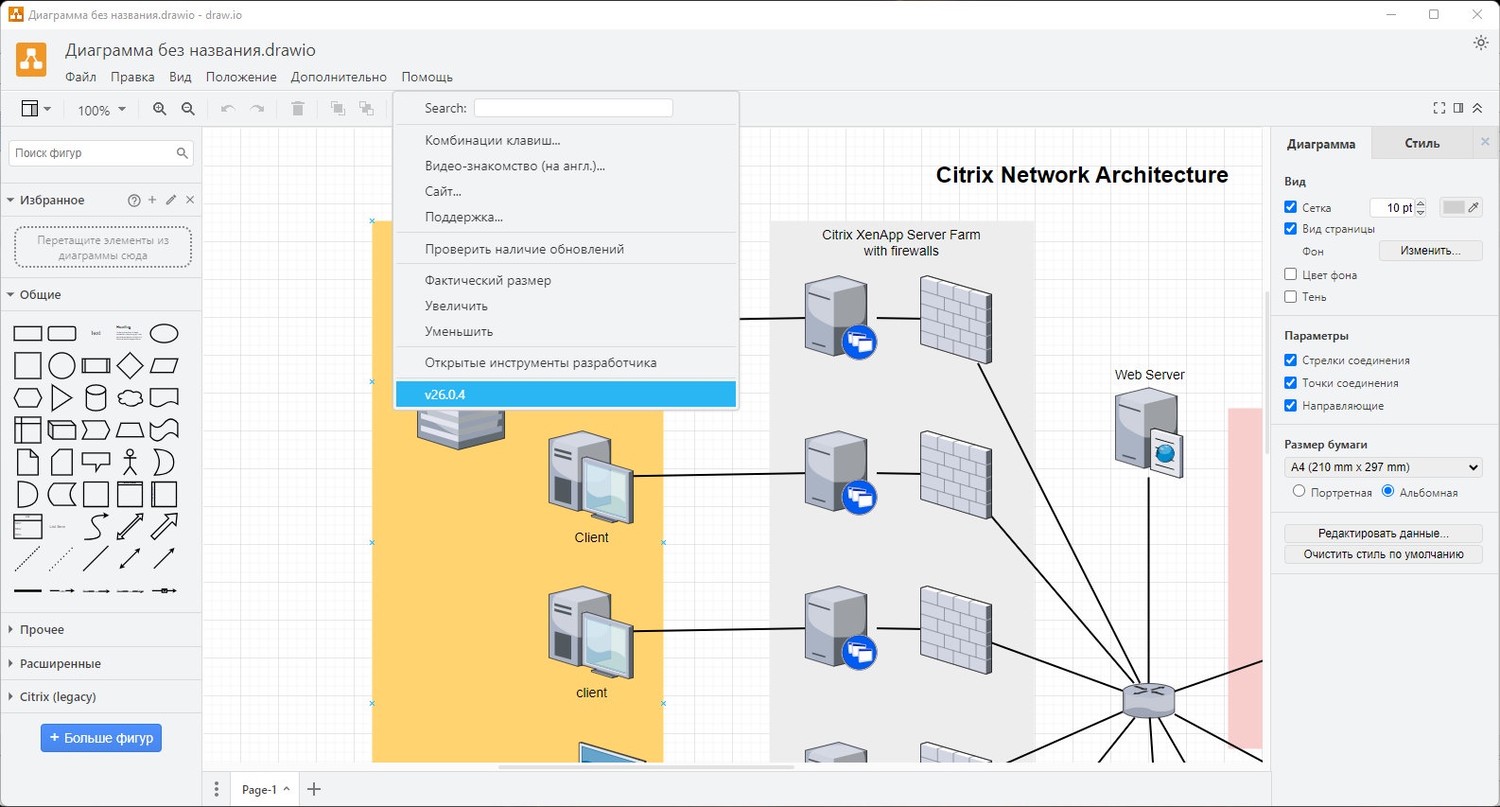The width and height of the screenshot is (1500, 807).
Task: Click the undo arrow in toolbar
Action: [228, 109]
